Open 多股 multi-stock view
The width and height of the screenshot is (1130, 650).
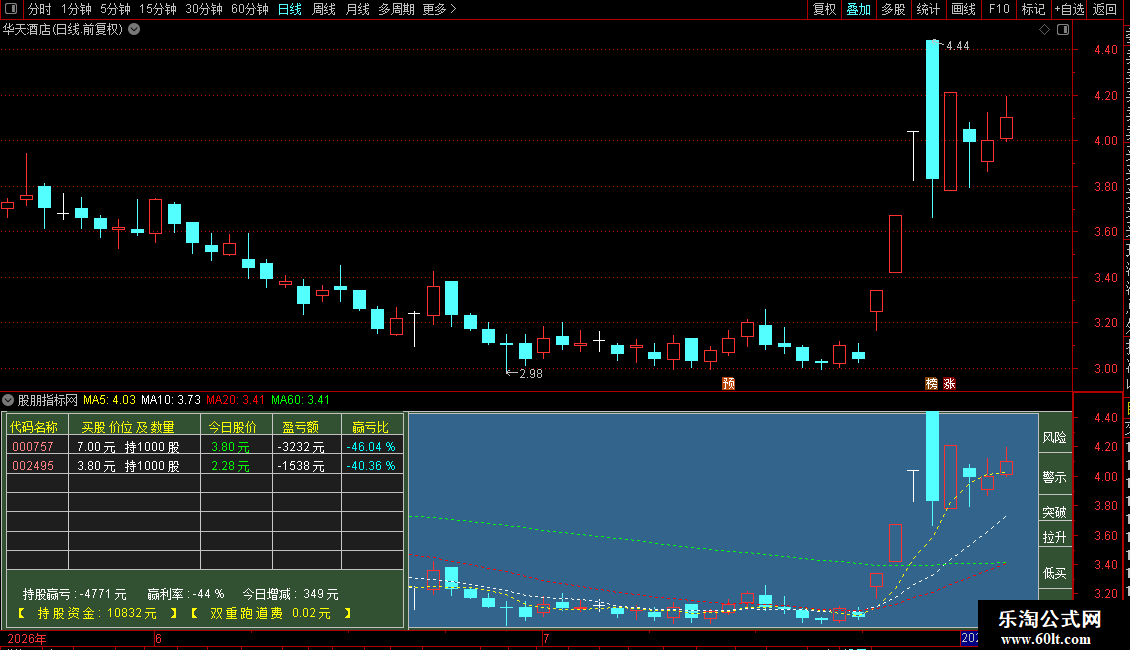894,9
